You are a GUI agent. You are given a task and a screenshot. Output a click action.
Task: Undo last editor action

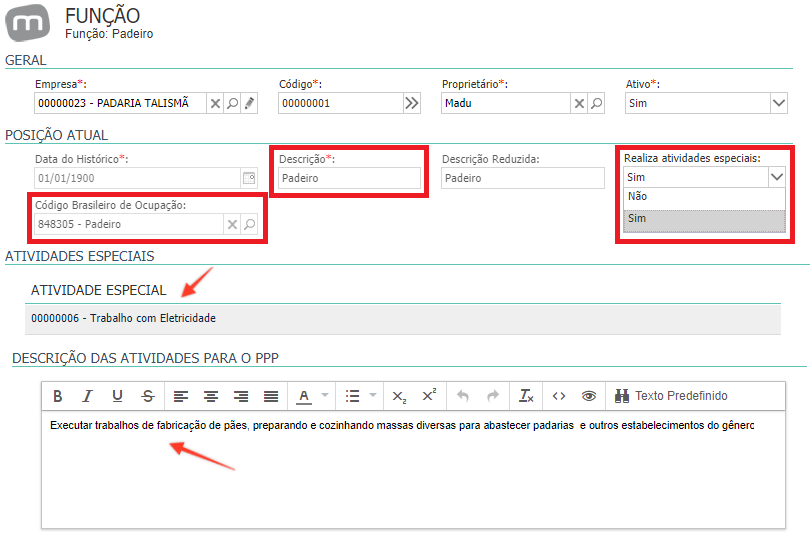(463, 396)
